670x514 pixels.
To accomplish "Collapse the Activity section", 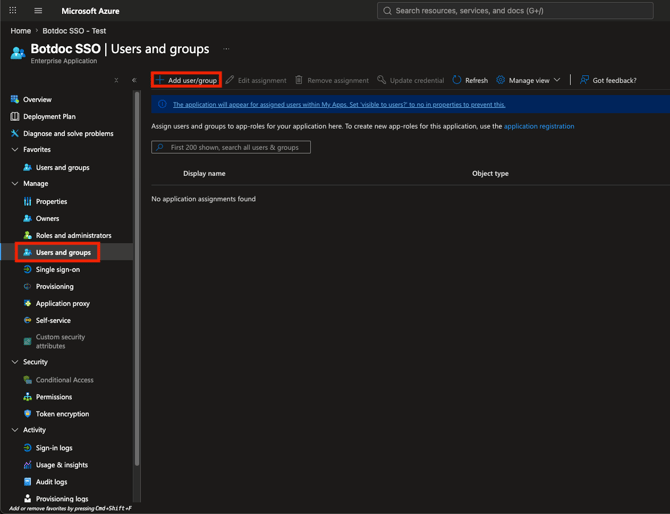I will click(15, 430).
